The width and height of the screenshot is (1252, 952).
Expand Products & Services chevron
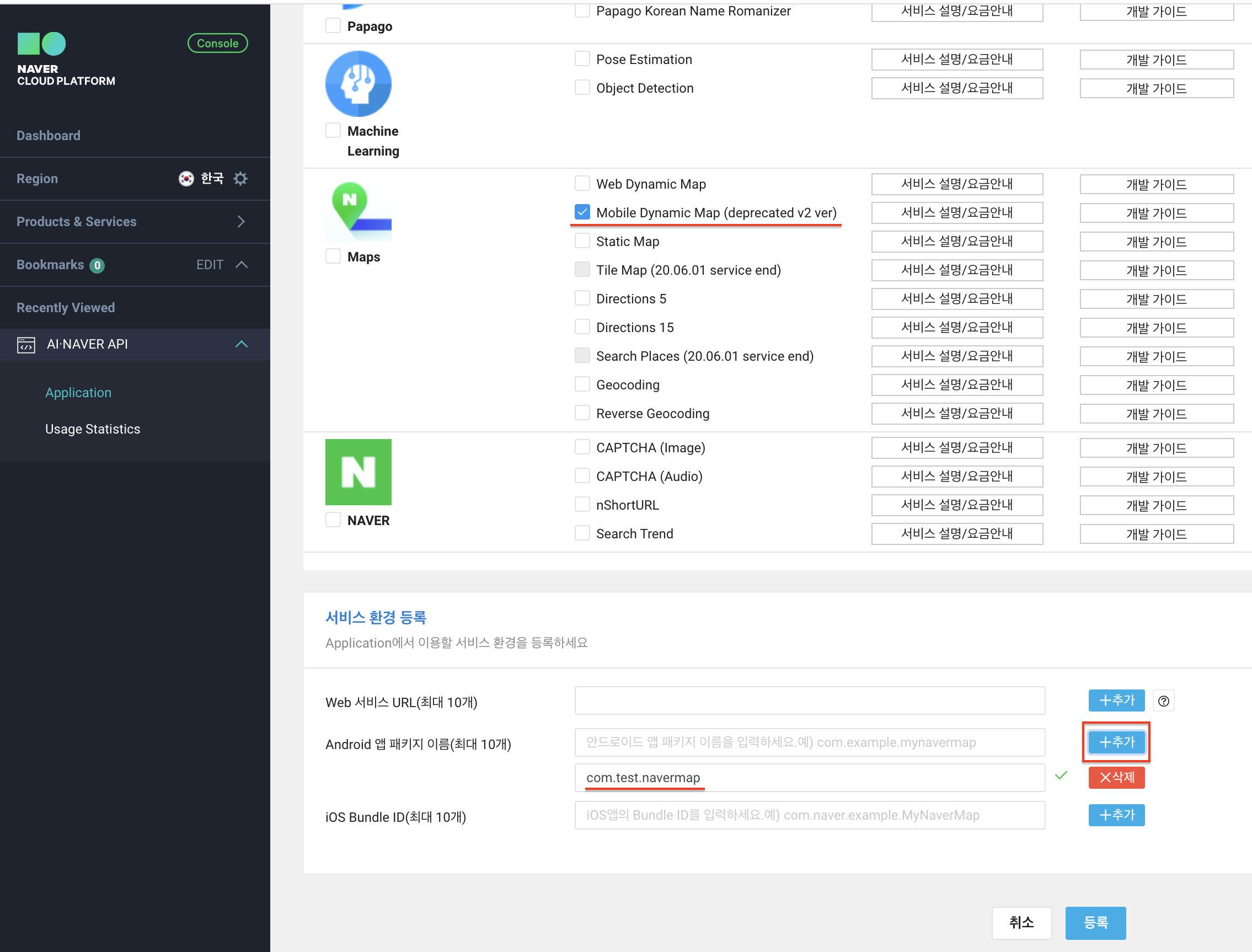tap(241, 222)
